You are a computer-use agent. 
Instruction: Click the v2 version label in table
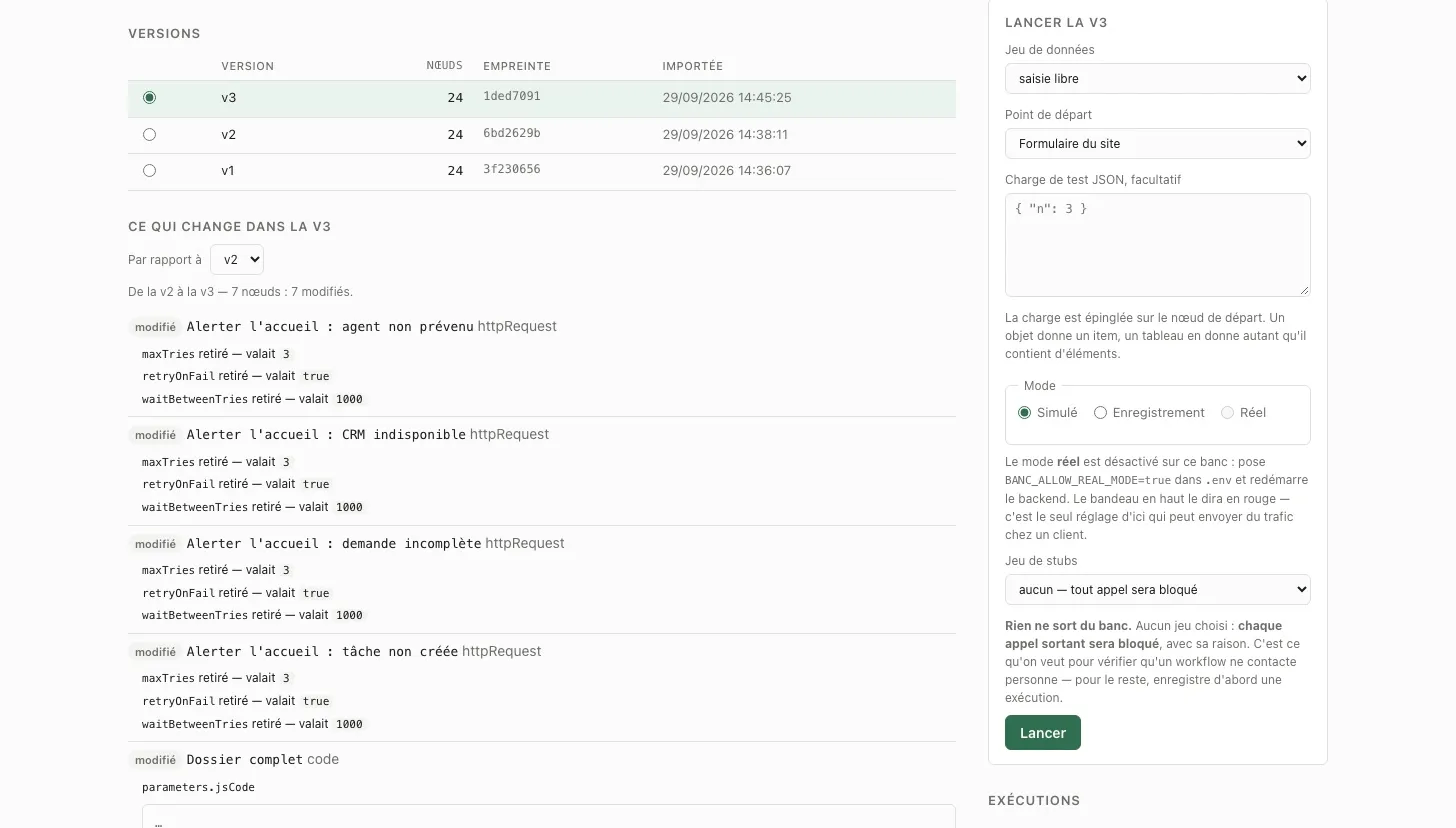tap(229, 134)
